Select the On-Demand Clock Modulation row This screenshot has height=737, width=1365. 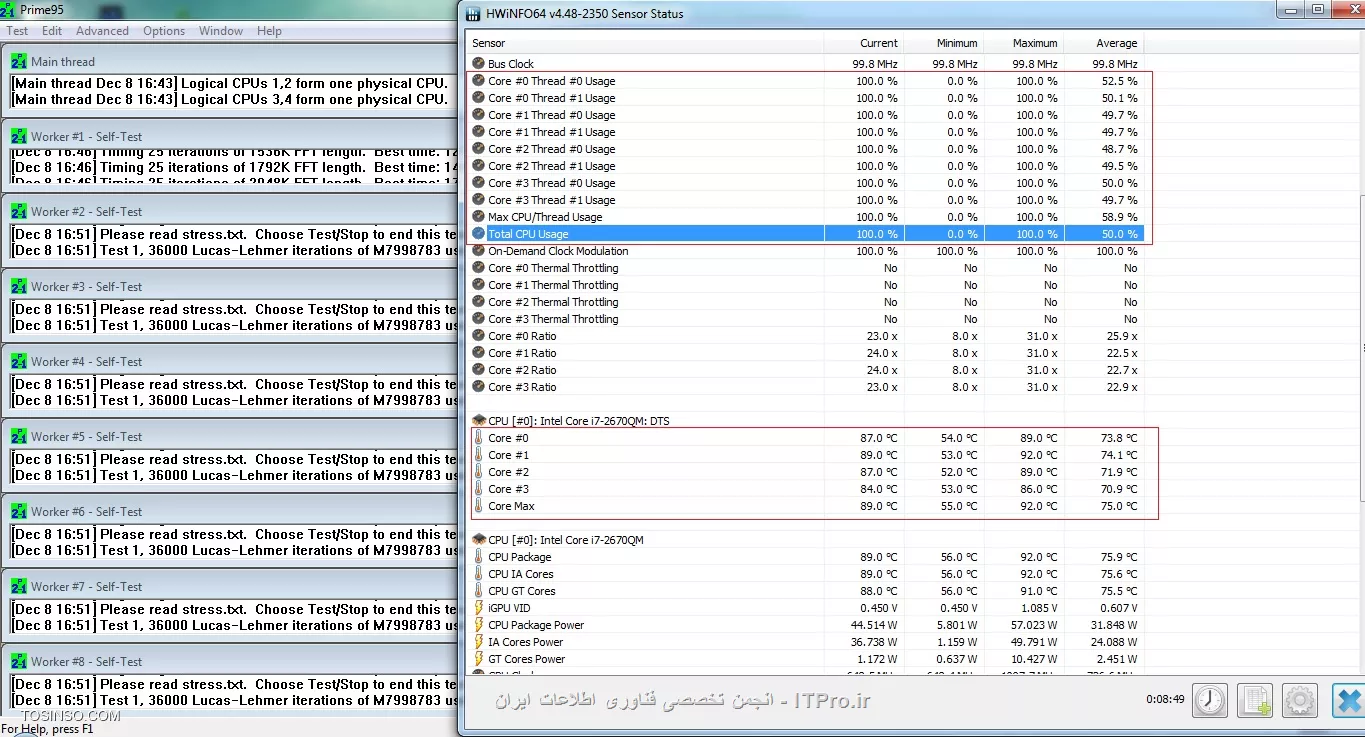point(806,251)
